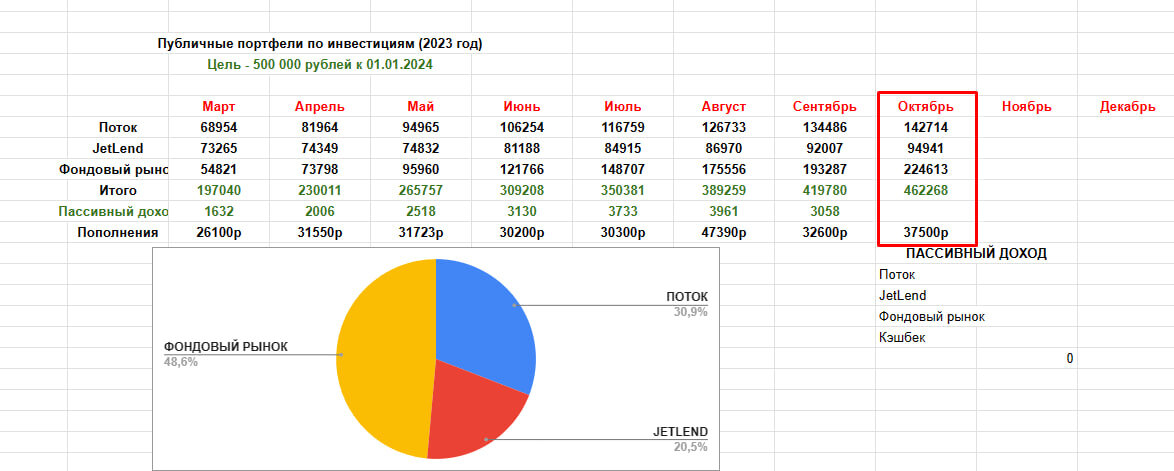
Task: Select passive income cell 3961
Action: pyautogui.click(x=724, y=211)
